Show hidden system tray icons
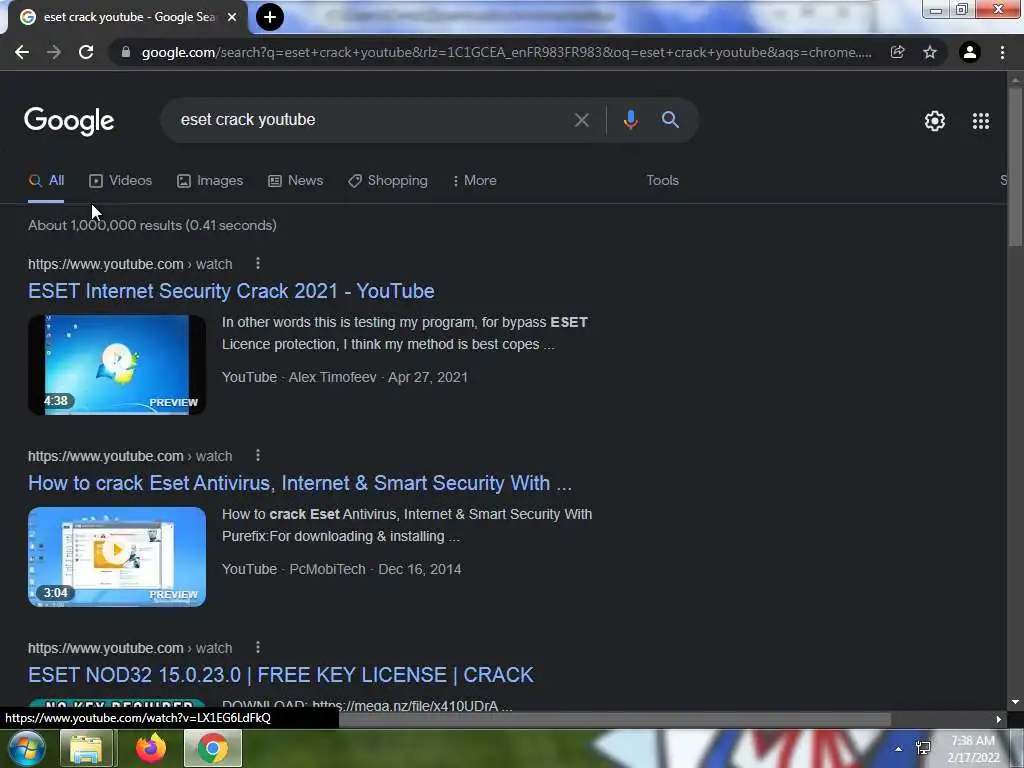The image size is (1024, 768). click(899, 749)
